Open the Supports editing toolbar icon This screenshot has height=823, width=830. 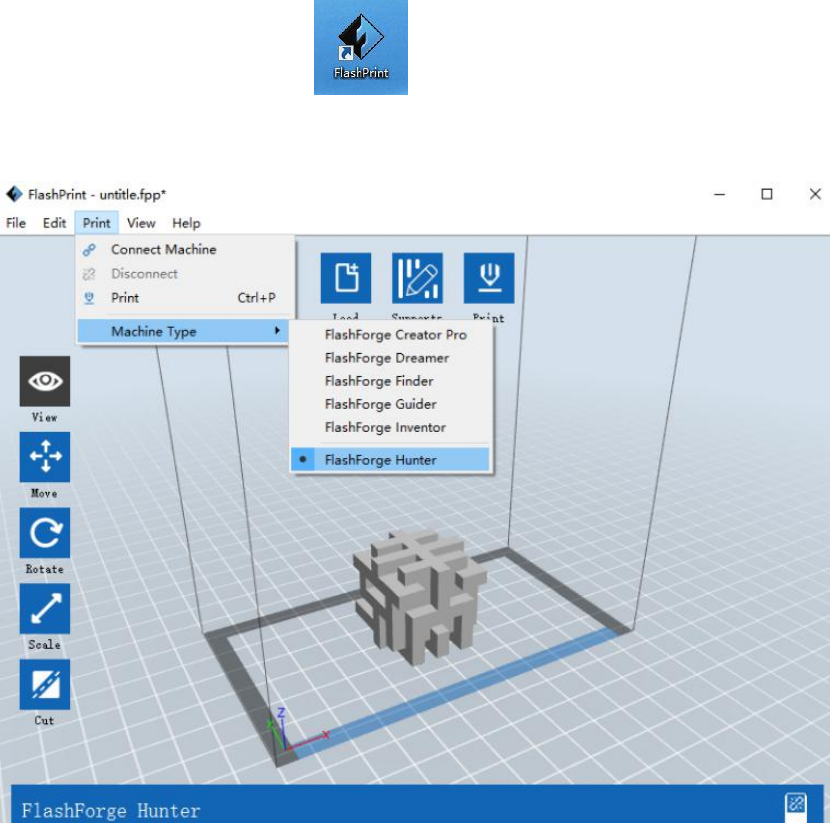[417, 278]
